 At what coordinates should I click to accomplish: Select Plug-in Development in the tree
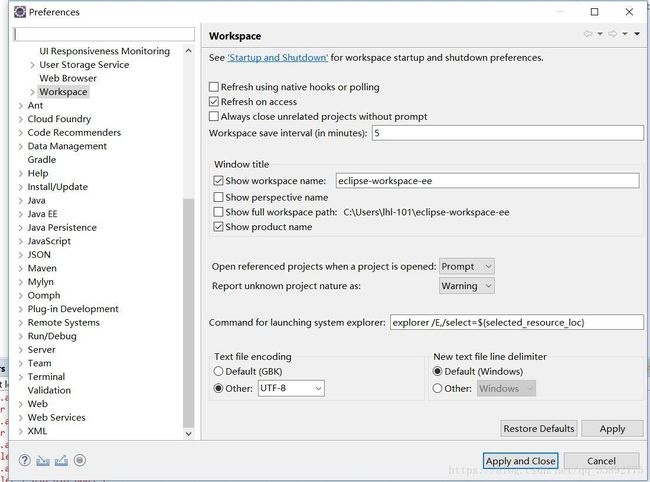point(73,309)
